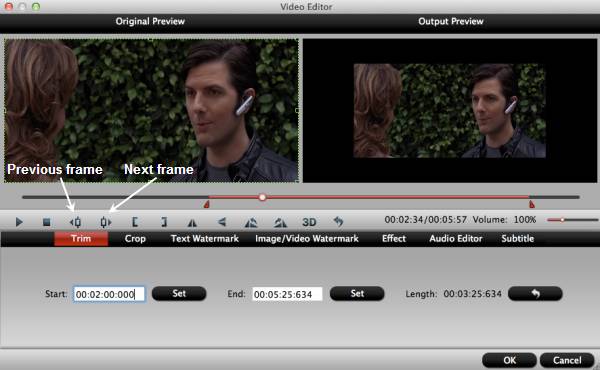Click the playhead knob on the timeline

262,197
